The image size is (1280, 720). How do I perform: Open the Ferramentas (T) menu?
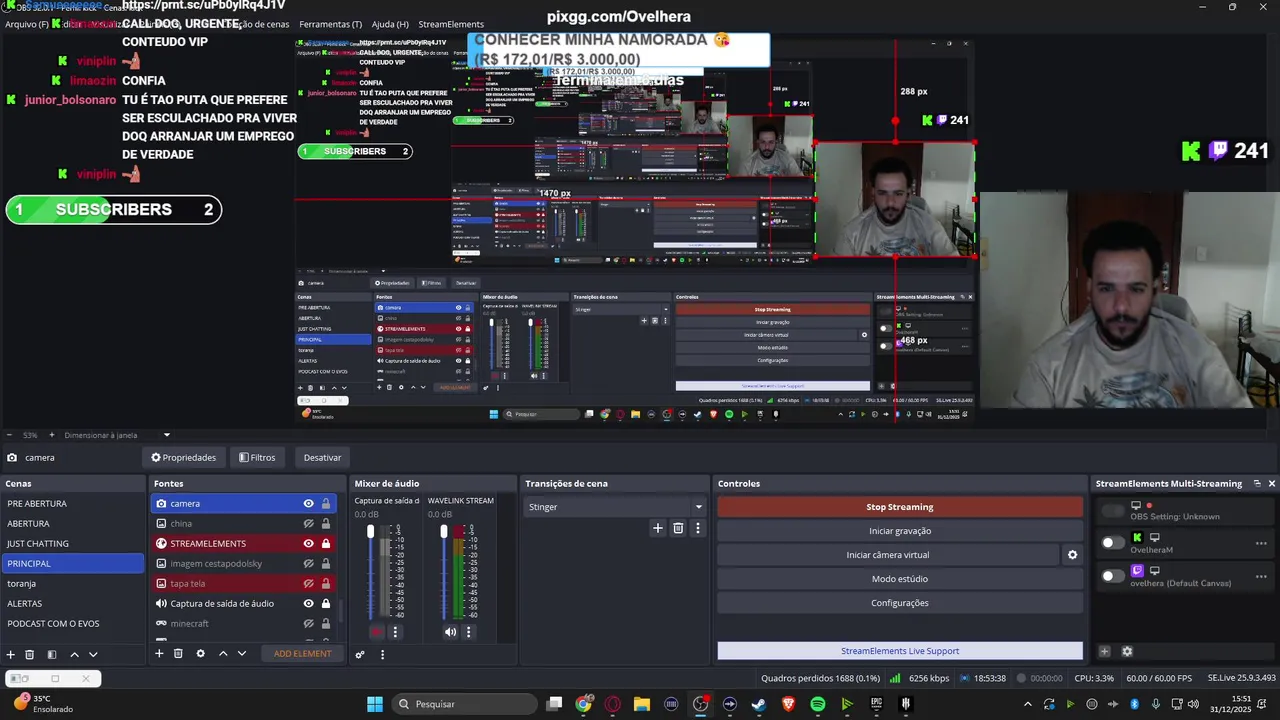point(330,24)
